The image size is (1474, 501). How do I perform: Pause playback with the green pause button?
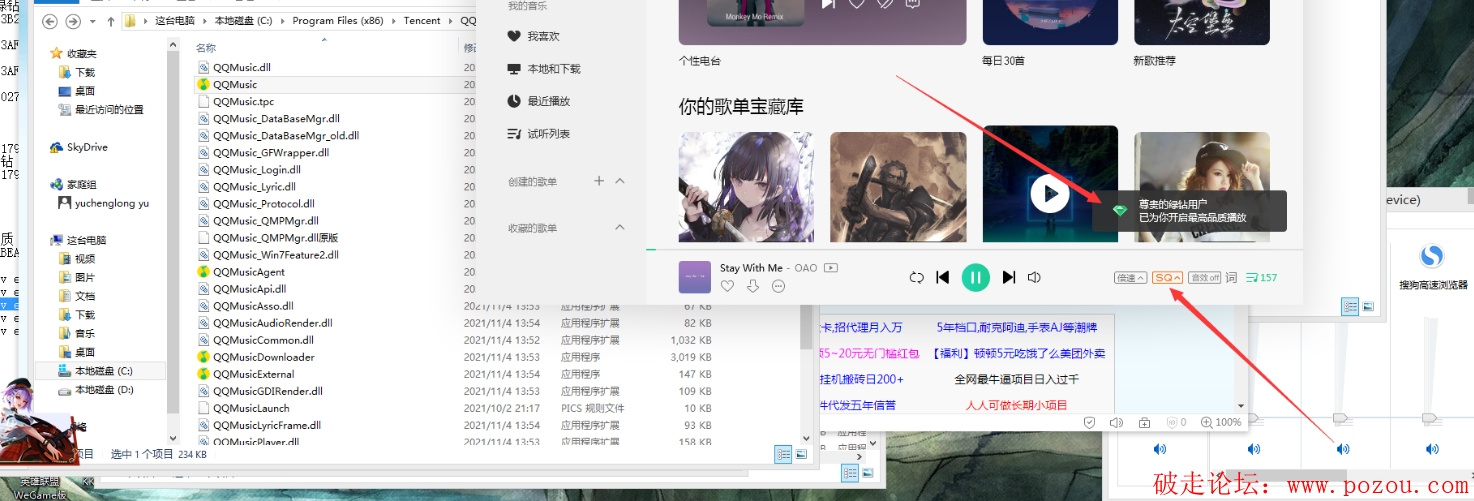coord(975,277)
